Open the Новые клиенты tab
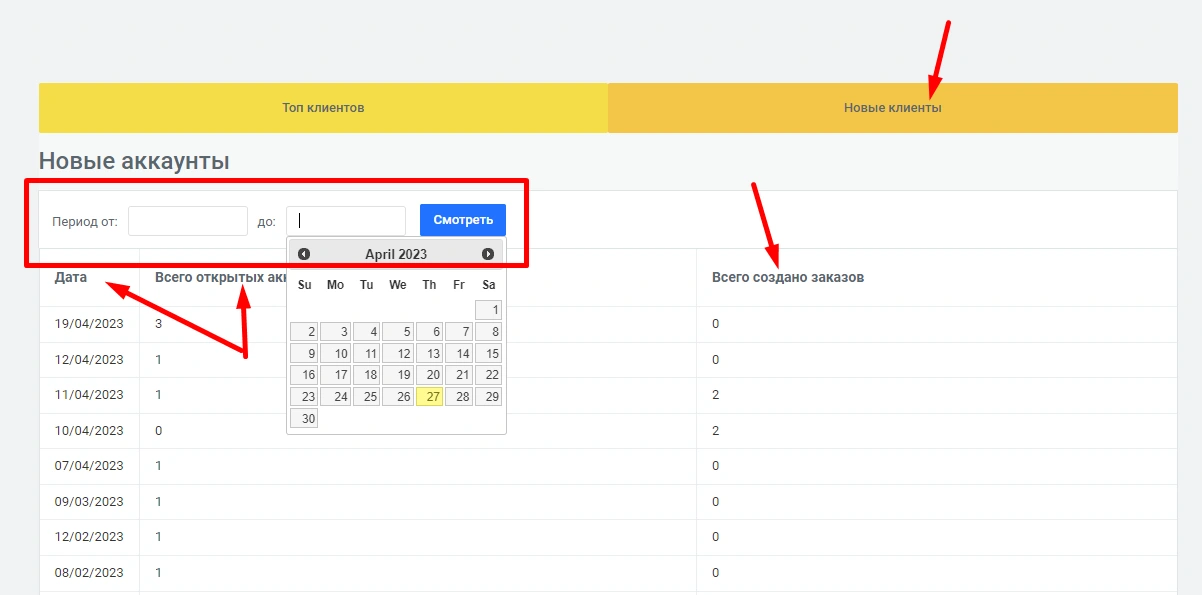 pyautogui.click(x=892, y=108)
